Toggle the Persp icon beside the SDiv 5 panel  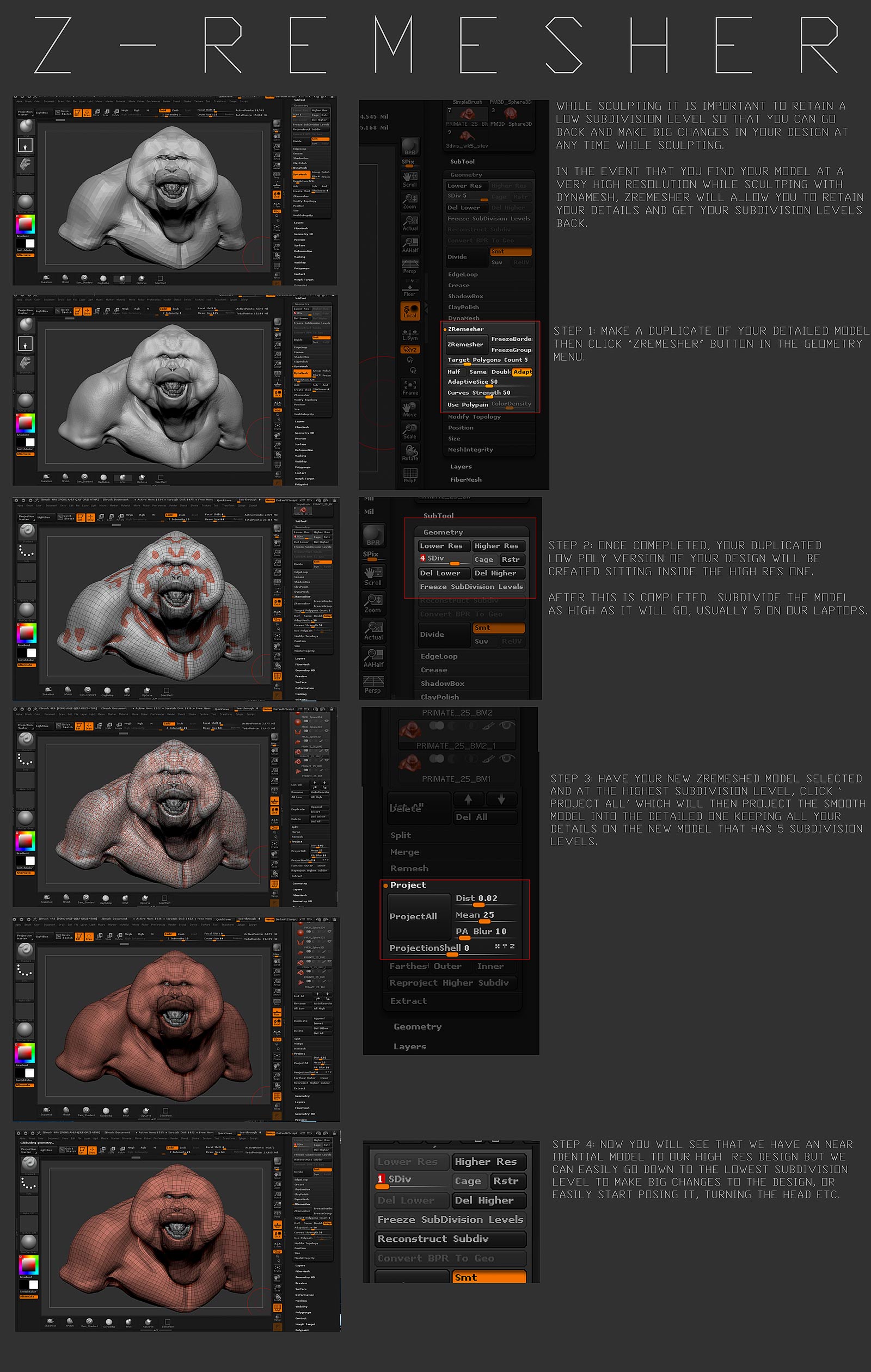pos(410,267)
